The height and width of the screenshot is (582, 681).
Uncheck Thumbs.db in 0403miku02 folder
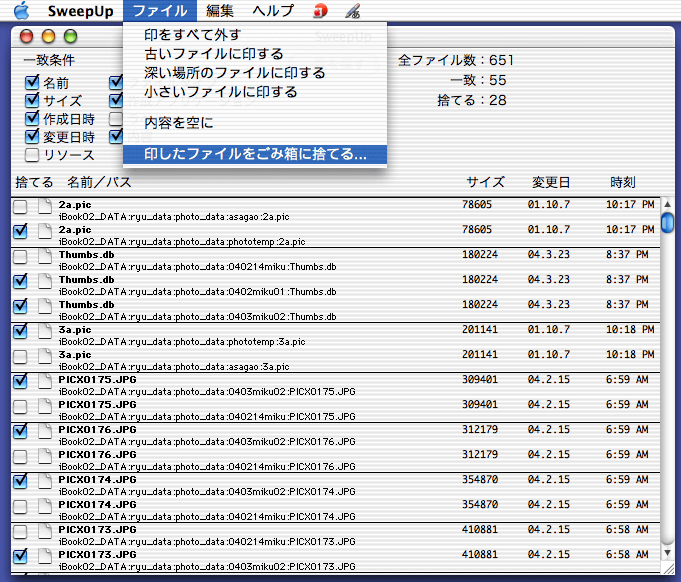coord(20,307)
